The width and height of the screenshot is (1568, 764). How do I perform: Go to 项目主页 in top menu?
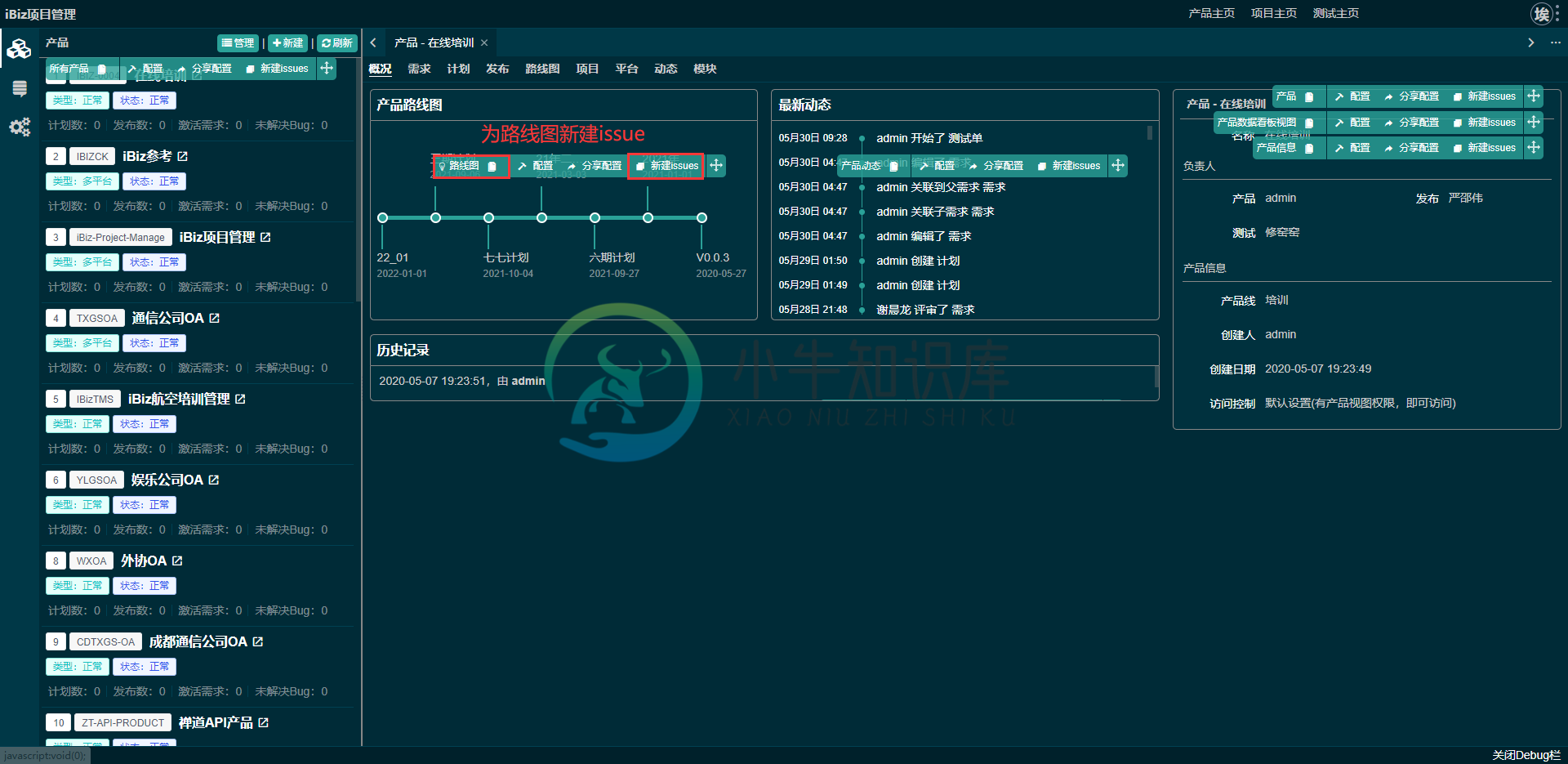1273,13
